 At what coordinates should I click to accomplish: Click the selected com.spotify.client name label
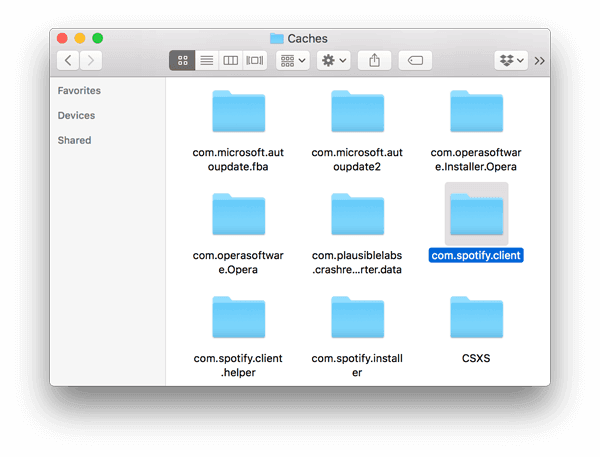[x=476, y=255]
